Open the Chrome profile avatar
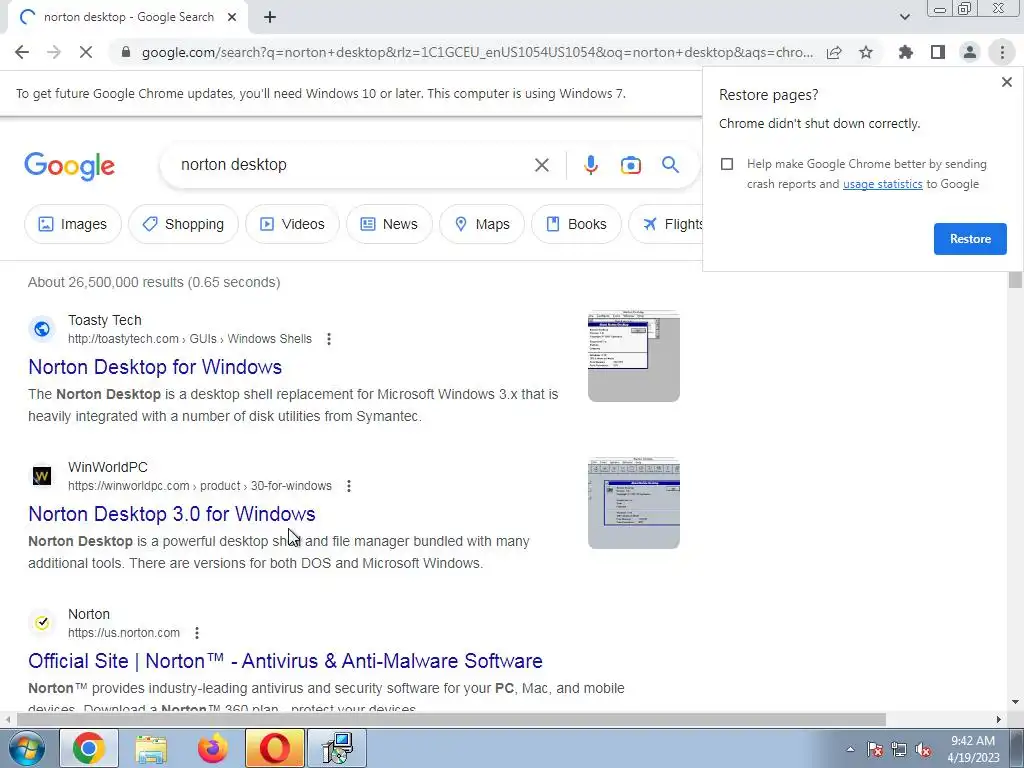 (970, 52)
